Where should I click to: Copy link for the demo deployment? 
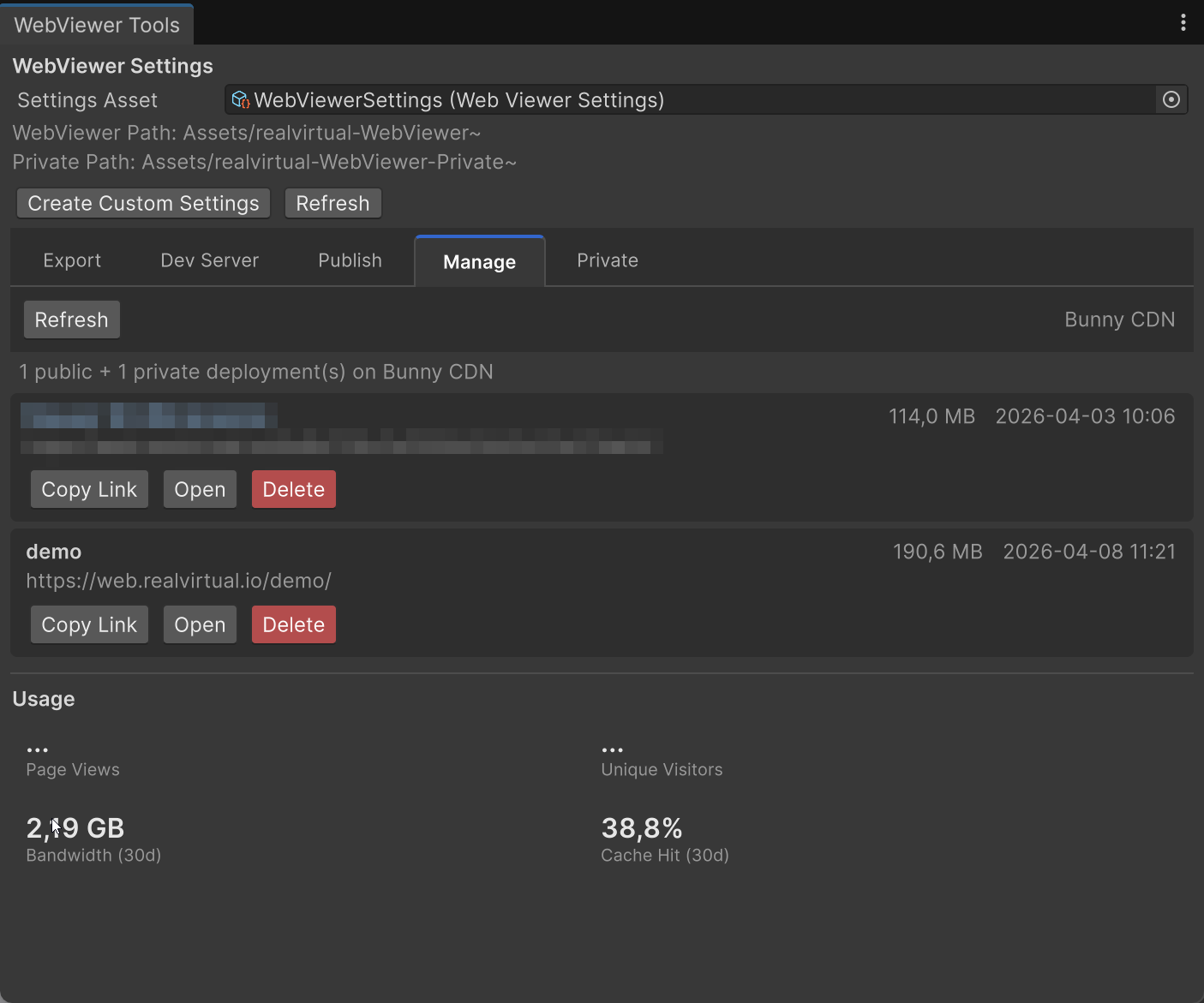click(89, 624)
